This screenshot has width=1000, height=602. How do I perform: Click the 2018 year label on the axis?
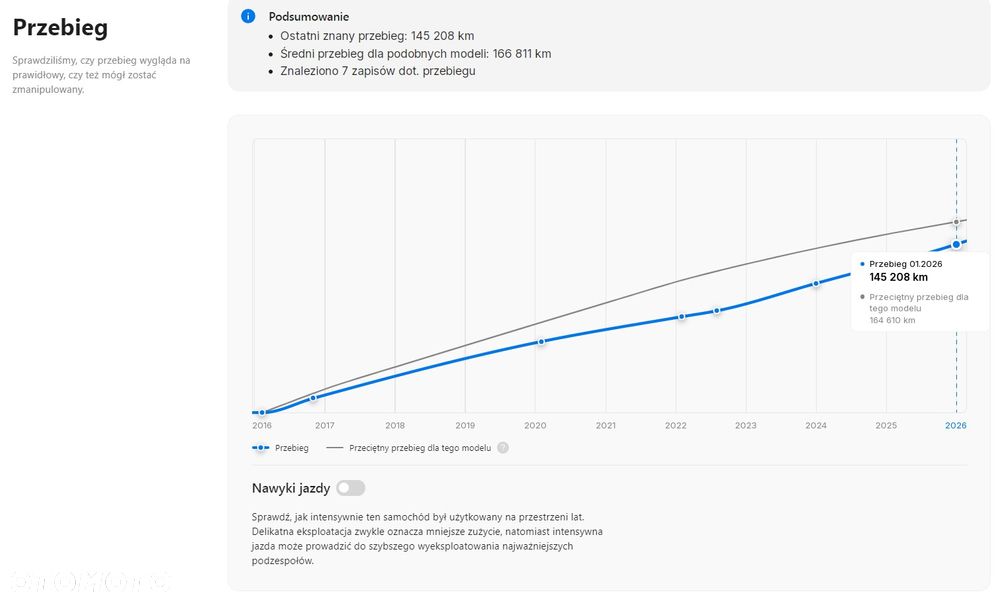(x=395, y=425)
